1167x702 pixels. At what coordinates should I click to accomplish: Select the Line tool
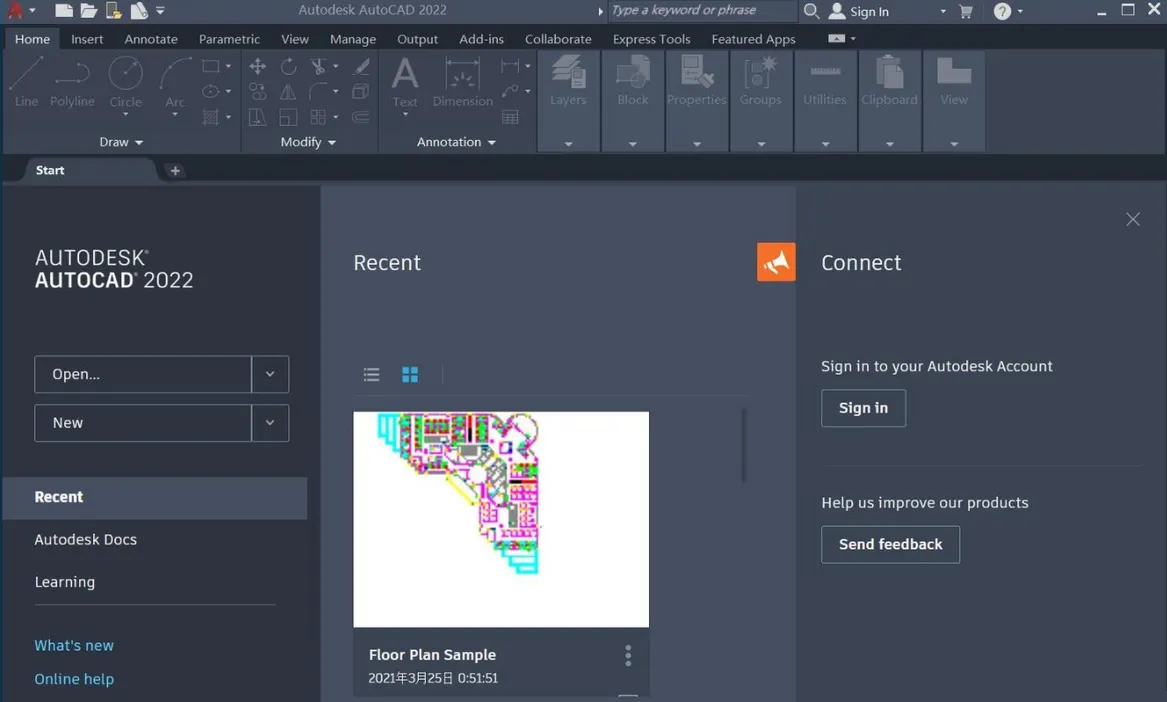coord(25,80)
